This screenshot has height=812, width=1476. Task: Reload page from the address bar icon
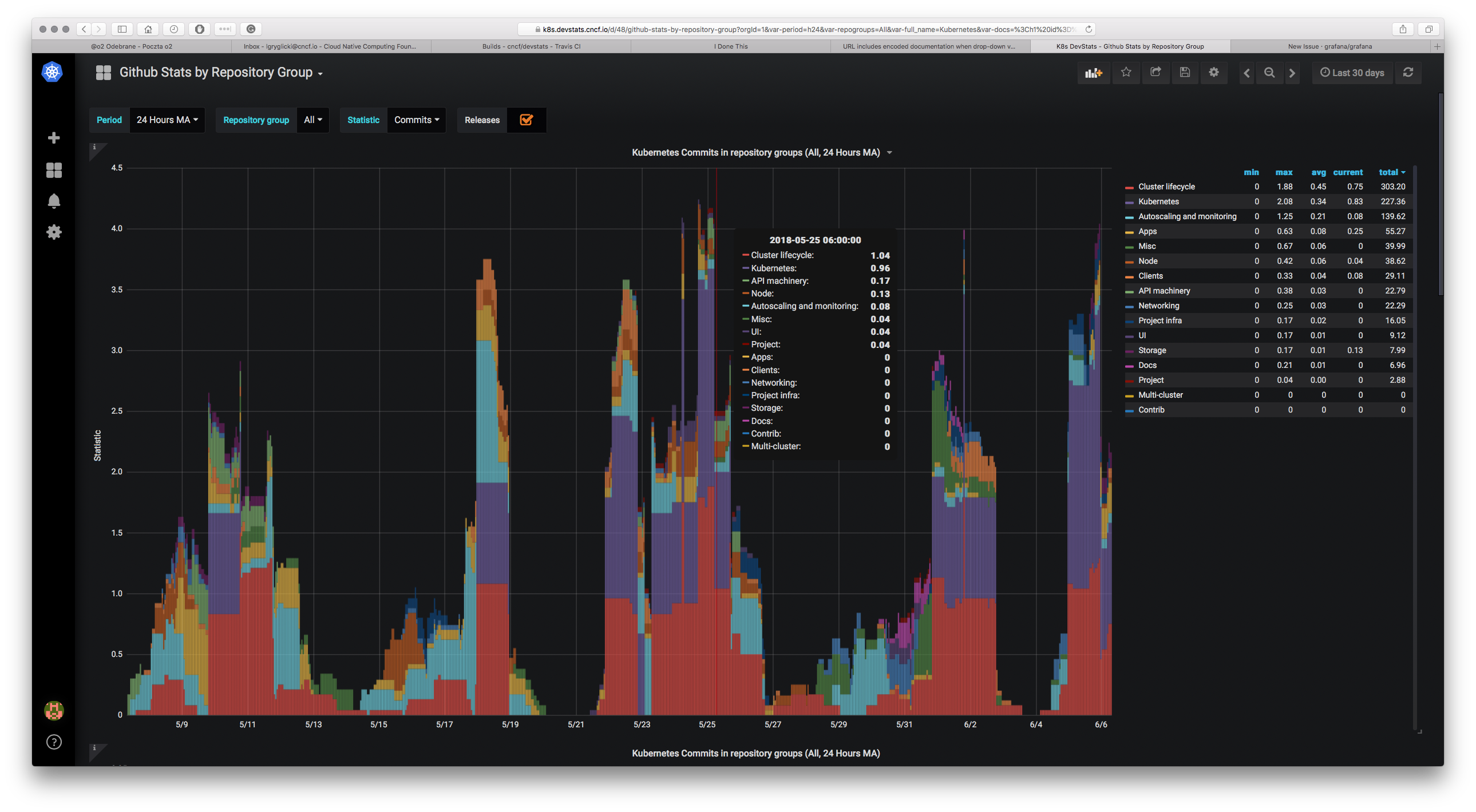[1089, 29]
